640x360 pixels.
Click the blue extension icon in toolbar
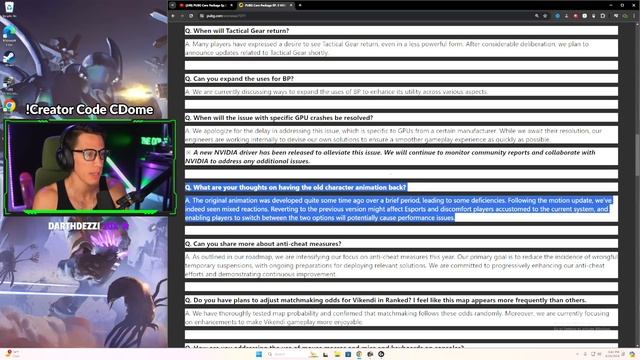pyautogui.click(x=557, y=16)
